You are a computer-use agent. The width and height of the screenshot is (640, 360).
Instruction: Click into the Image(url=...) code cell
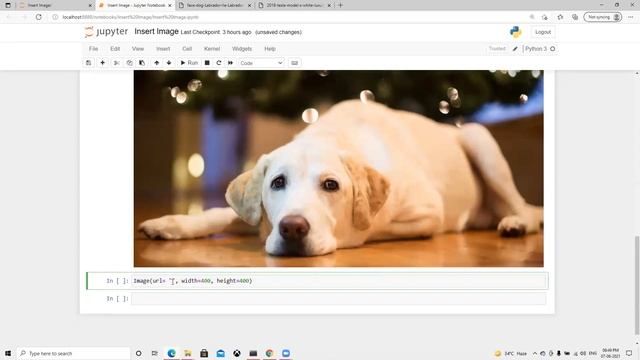pos(339,281)
